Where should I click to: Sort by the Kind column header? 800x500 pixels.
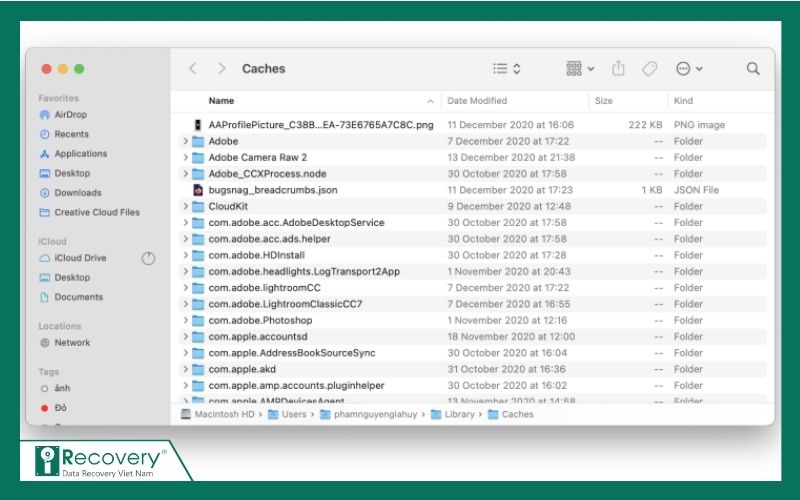click(x=683, y=101)
